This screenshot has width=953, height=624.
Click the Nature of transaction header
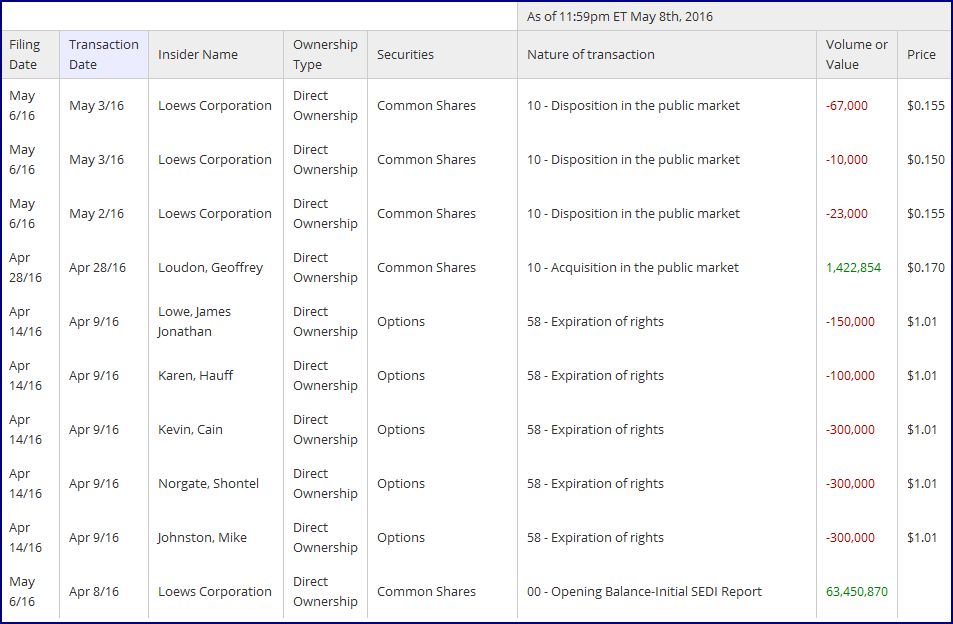coord(591,55)
